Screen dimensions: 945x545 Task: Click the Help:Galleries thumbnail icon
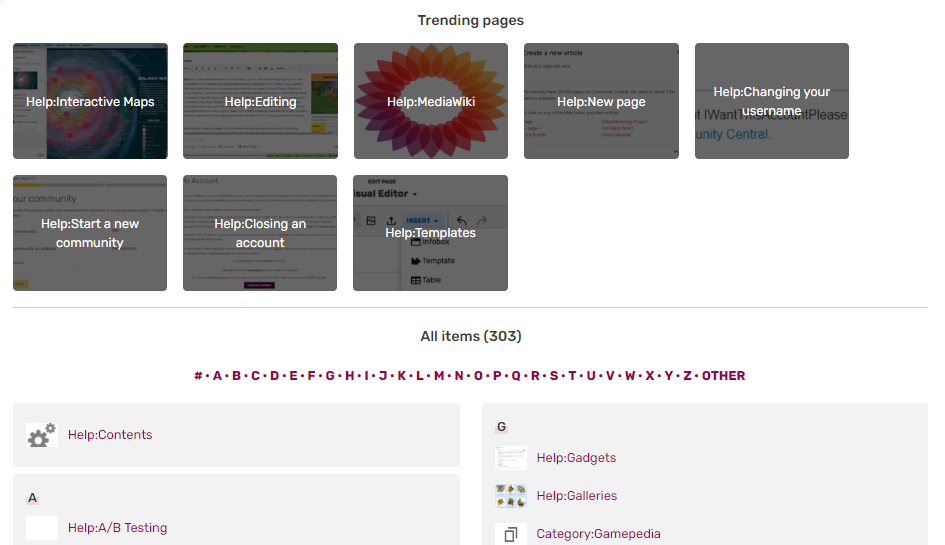tap(510, 496)
